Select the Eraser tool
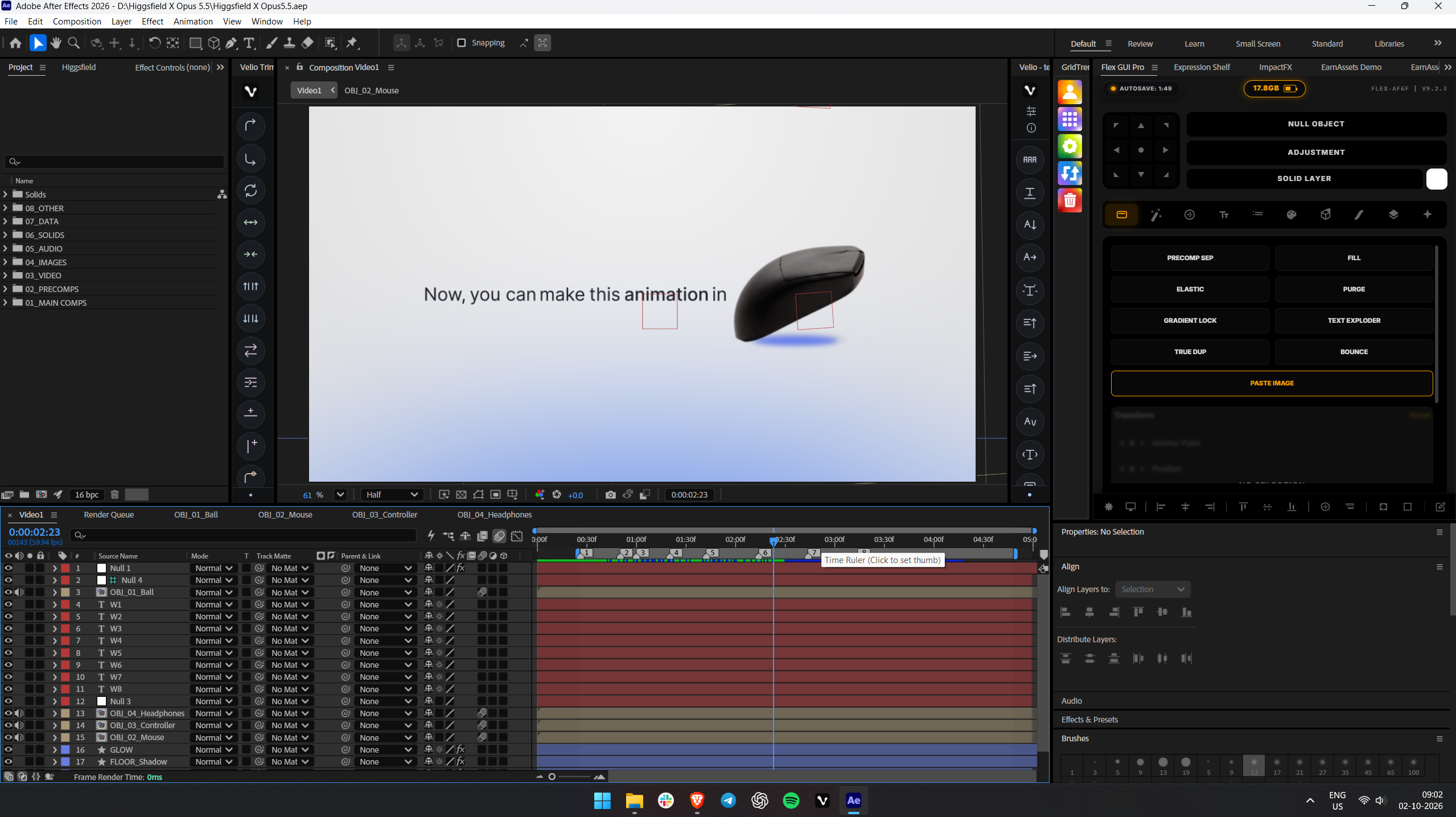Image resolution: width=1456 pixels, height=817 pixels. click(307, 43)
